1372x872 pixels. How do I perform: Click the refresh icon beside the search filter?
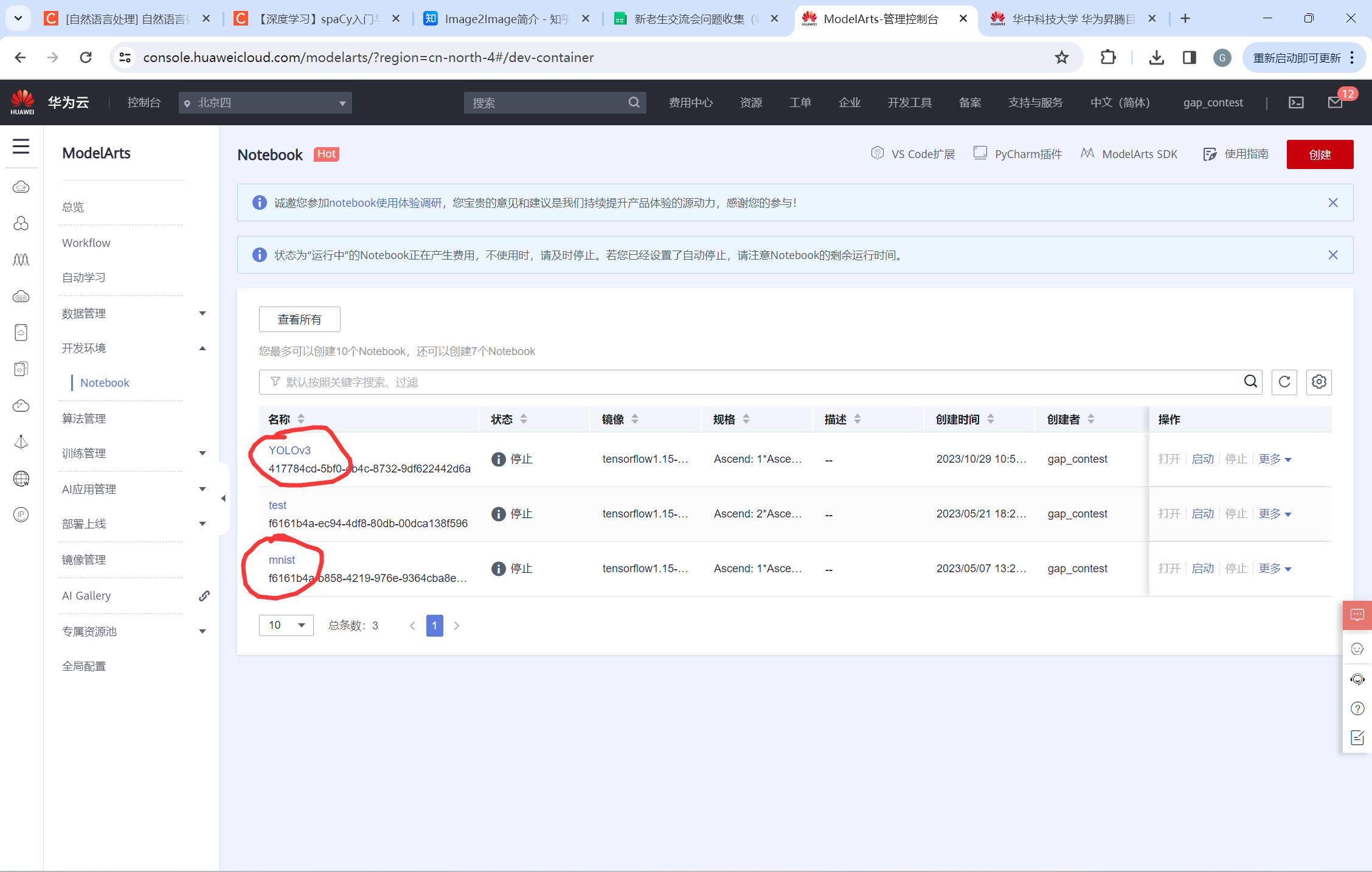[x=1284, y=382]
